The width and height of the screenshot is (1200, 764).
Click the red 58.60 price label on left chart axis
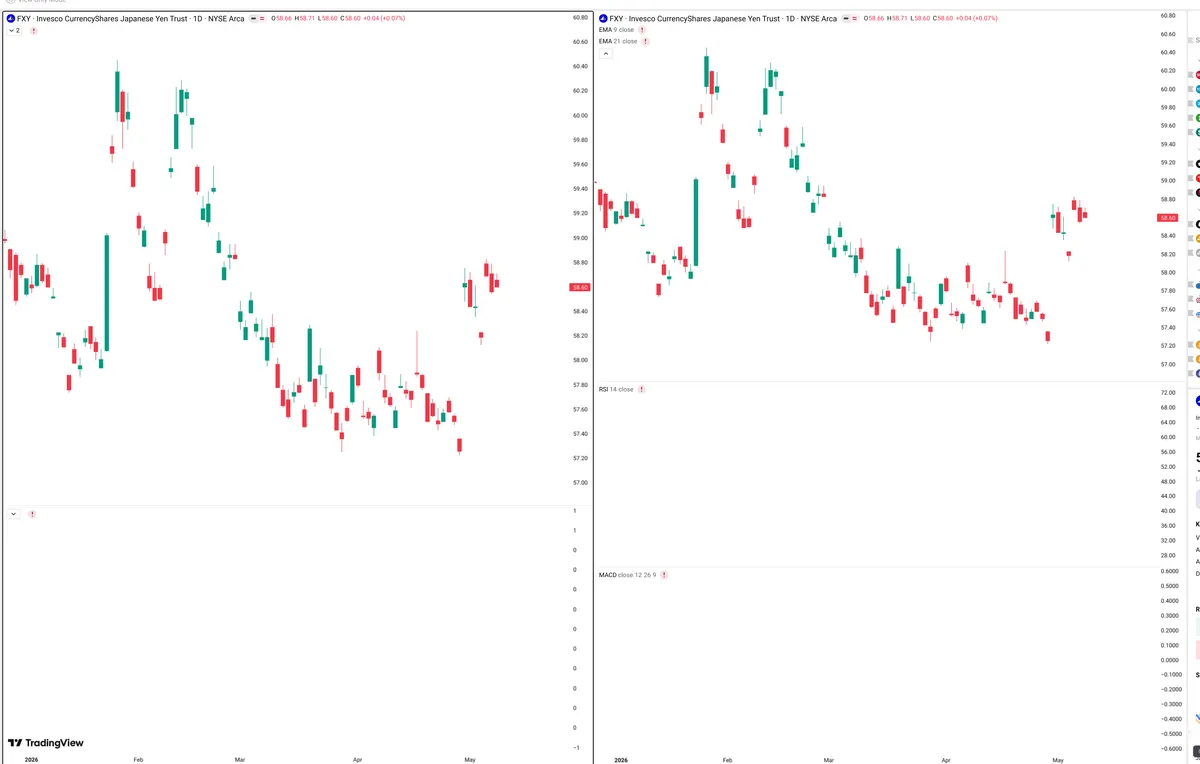click(x=580, y=287)
